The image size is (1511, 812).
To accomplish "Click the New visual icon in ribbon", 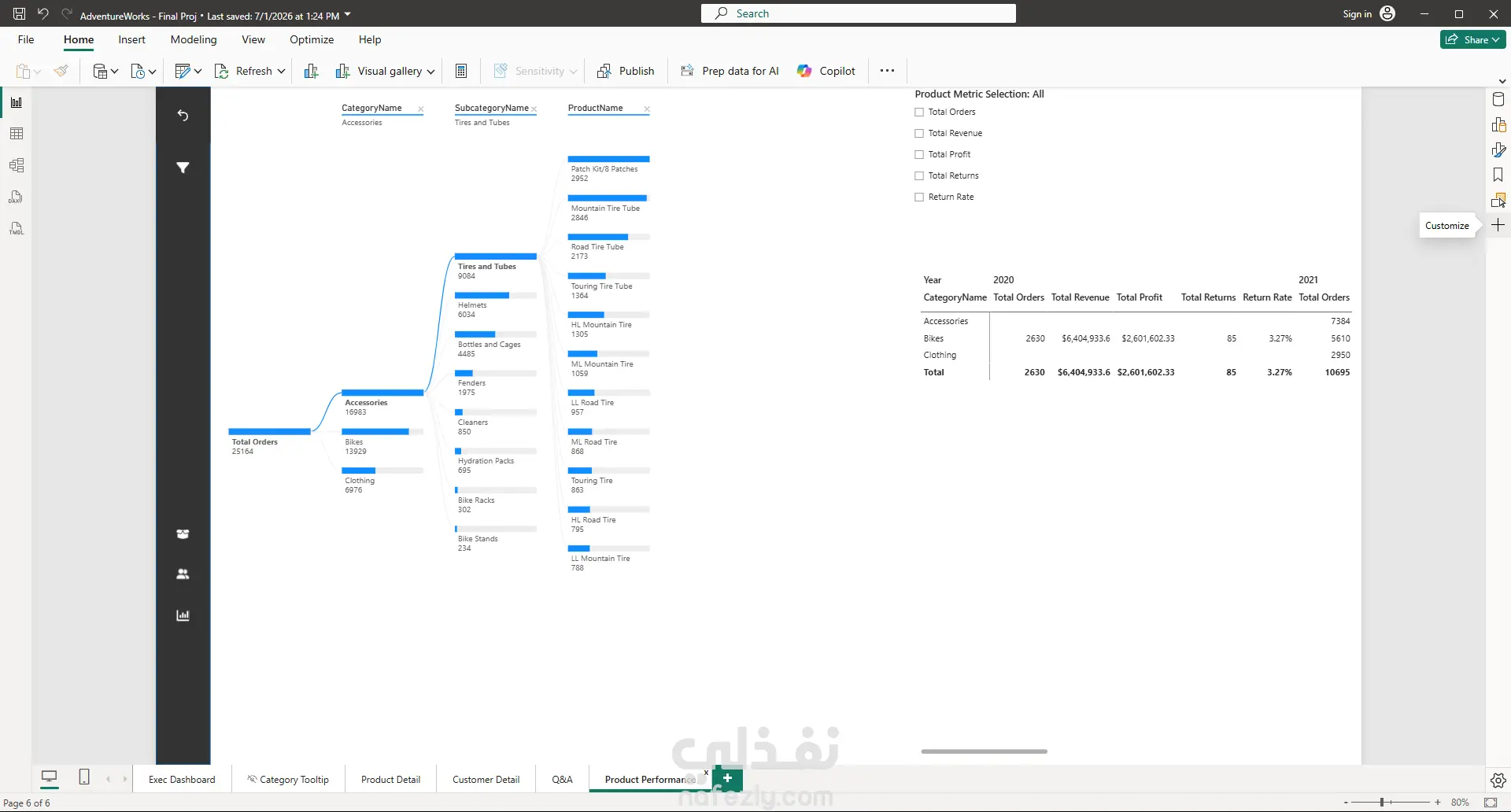I will (x=311, y=71).
